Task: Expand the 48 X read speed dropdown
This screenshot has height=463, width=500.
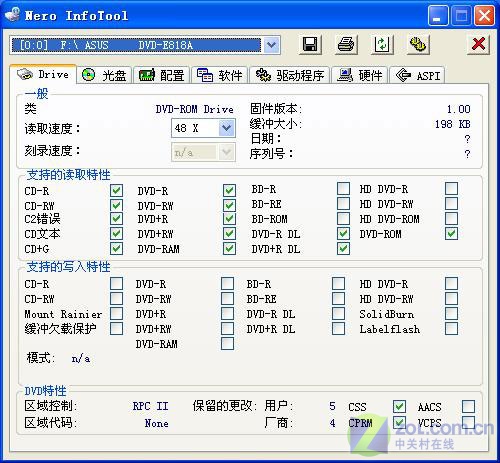Action: 226,128
